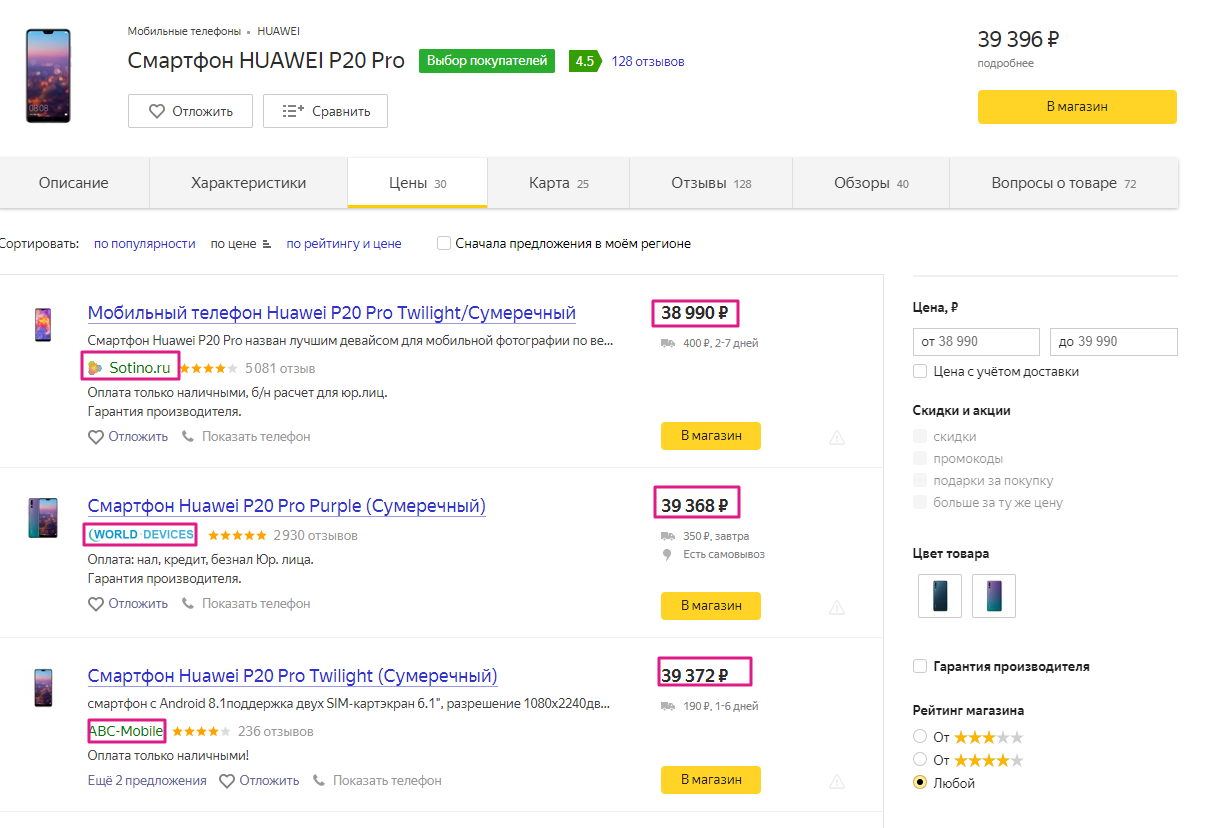Open the Характеристики tab
The height and width of the screenshot is (828, 1221).
pos(249,183)
